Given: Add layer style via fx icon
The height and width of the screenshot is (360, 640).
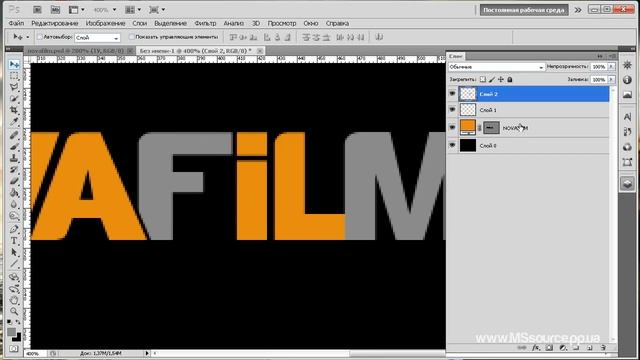Looking at the screenshot, I should (x=536, y=348).
